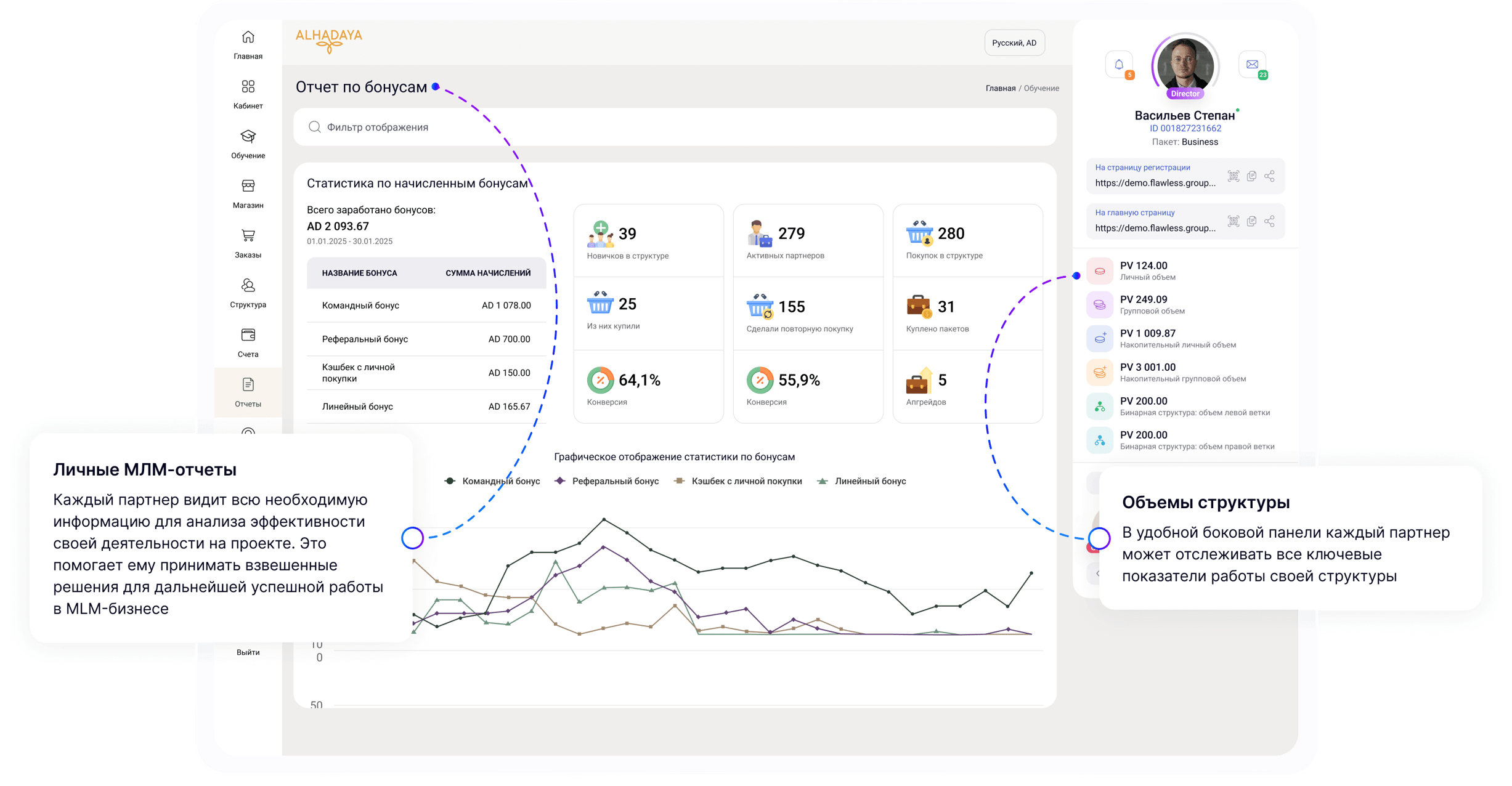Copy the registration page link
This screenshot has width=1512, height=786.
(1251, 176)
